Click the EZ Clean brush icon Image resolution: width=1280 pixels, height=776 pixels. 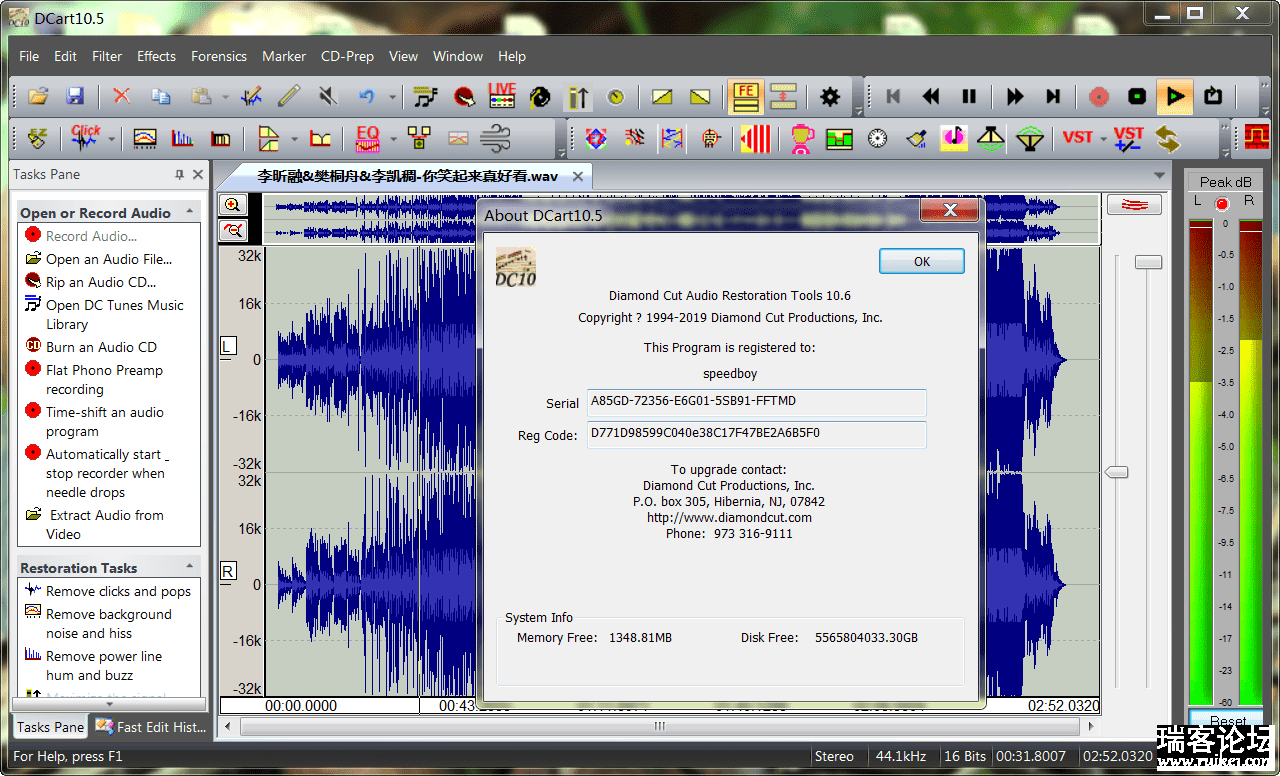pos(38,138)
